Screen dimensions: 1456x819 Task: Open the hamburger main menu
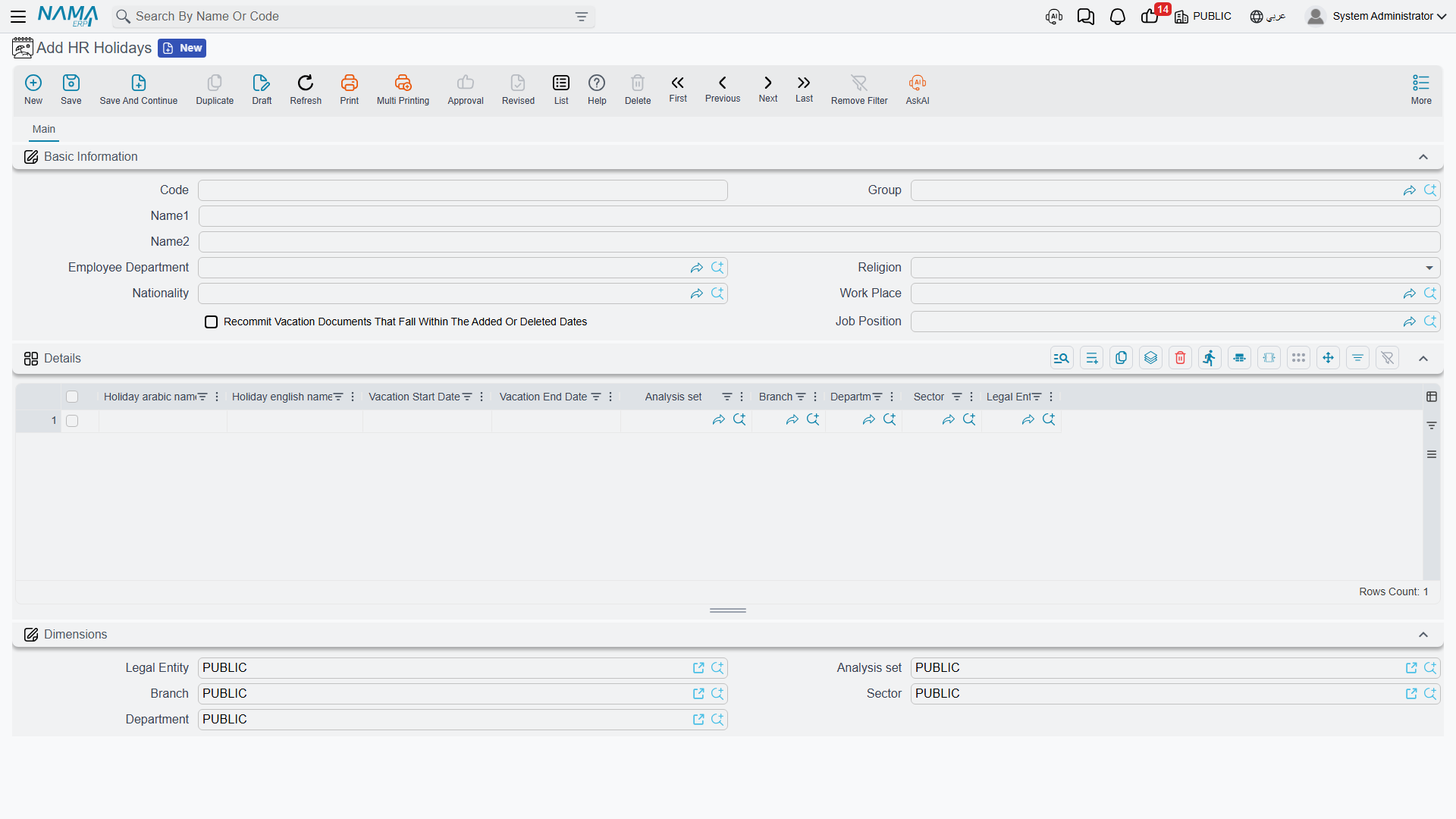tap(18, 17)
